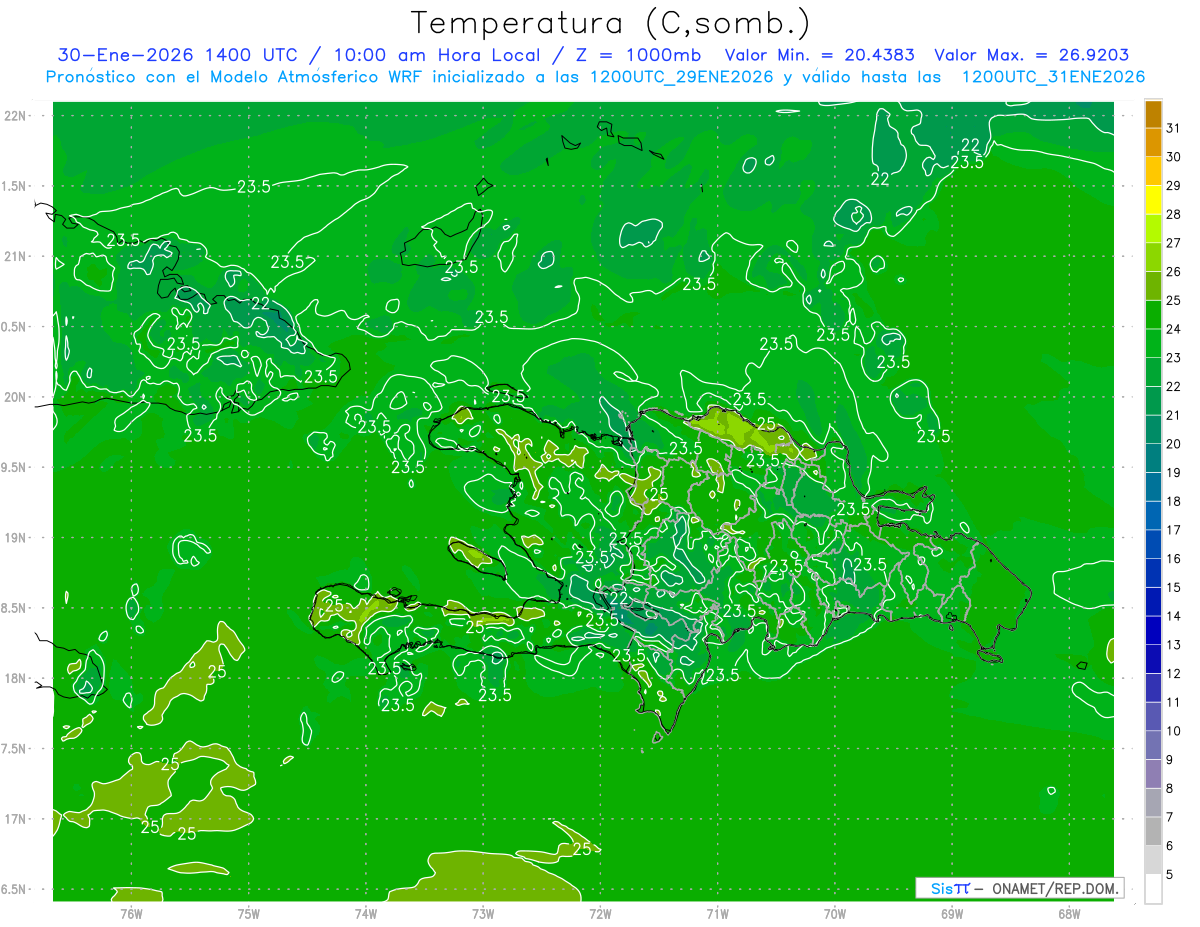Click the number 11 on the color scale
The image size is (1200, 927).
1174,702
